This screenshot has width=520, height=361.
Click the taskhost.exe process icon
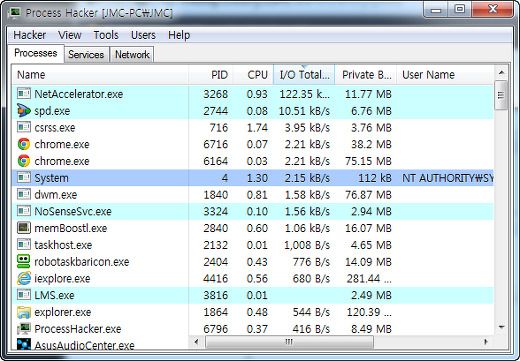(24, 244)
